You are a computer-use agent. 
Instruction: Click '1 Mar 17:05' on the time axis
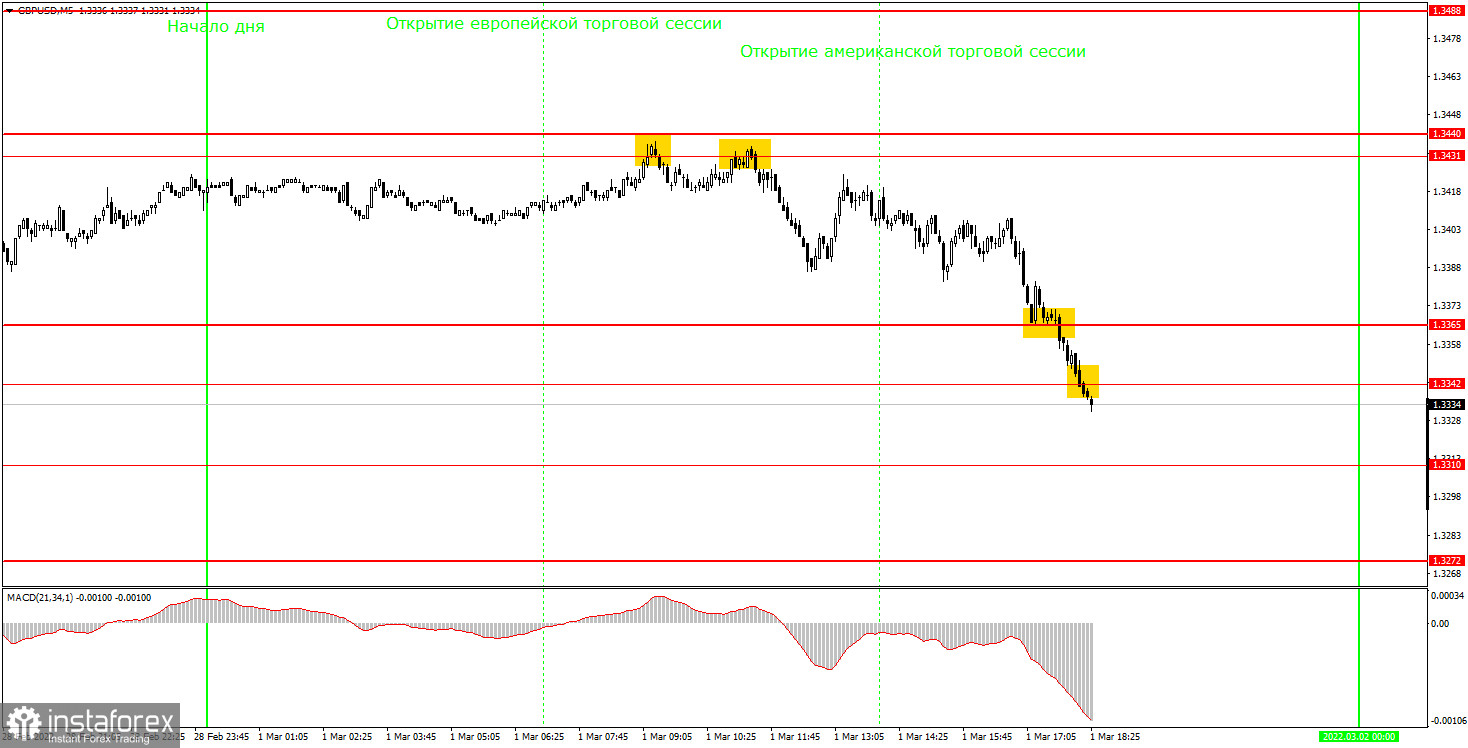tap(1053, 737)
